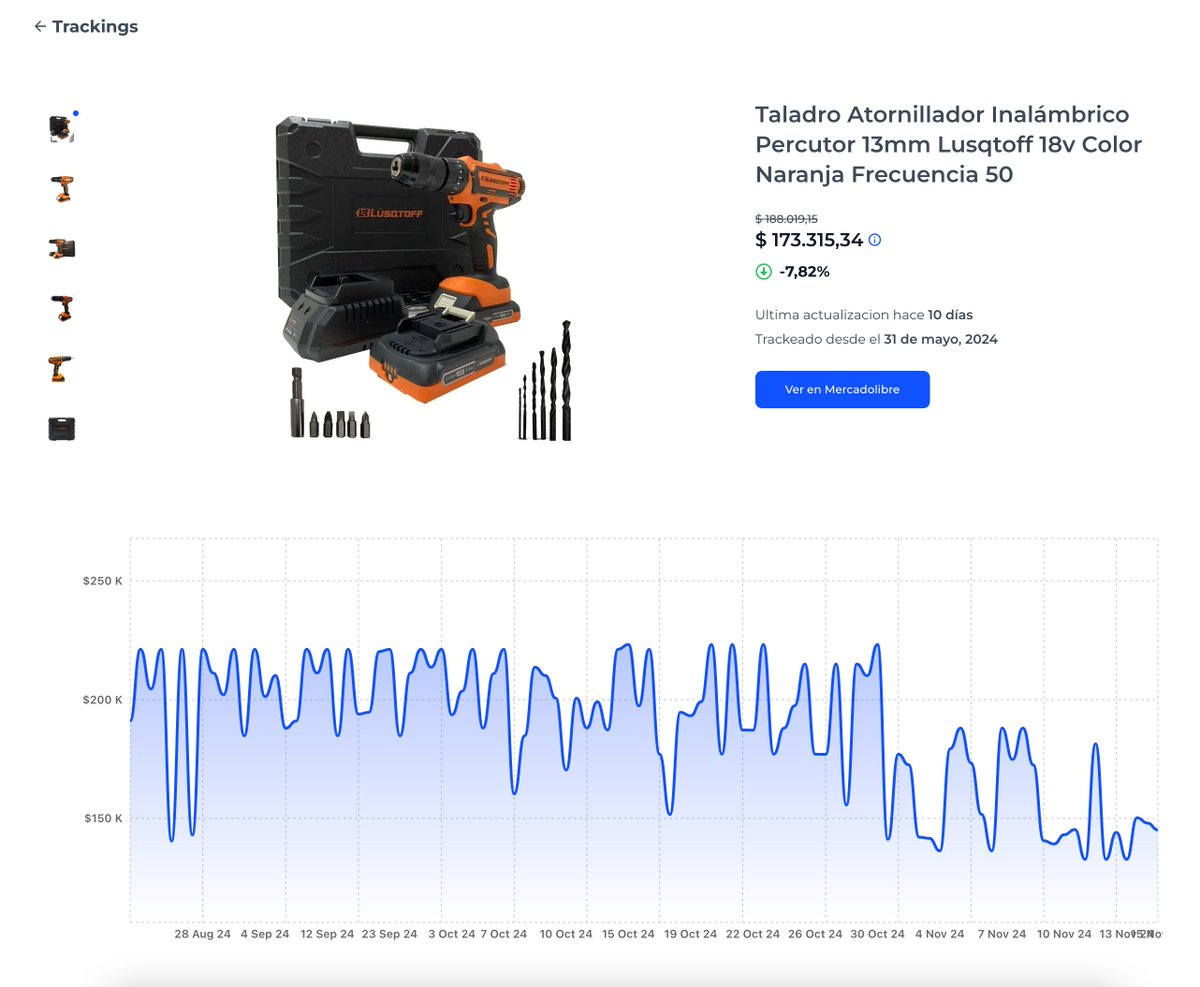
Task: Click the 30 Oct 24 date label
Action: pos(877,934)
